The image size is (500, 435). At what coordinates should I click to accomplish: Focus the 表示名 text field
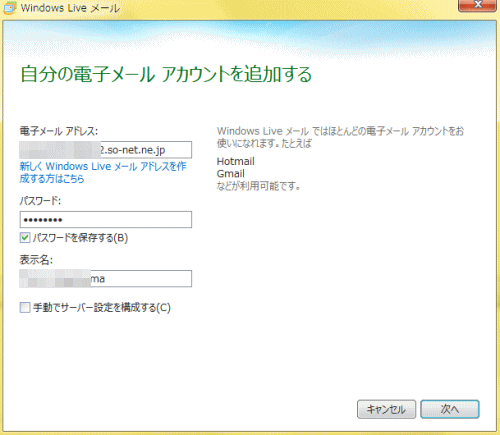click(x=106, y=279)
